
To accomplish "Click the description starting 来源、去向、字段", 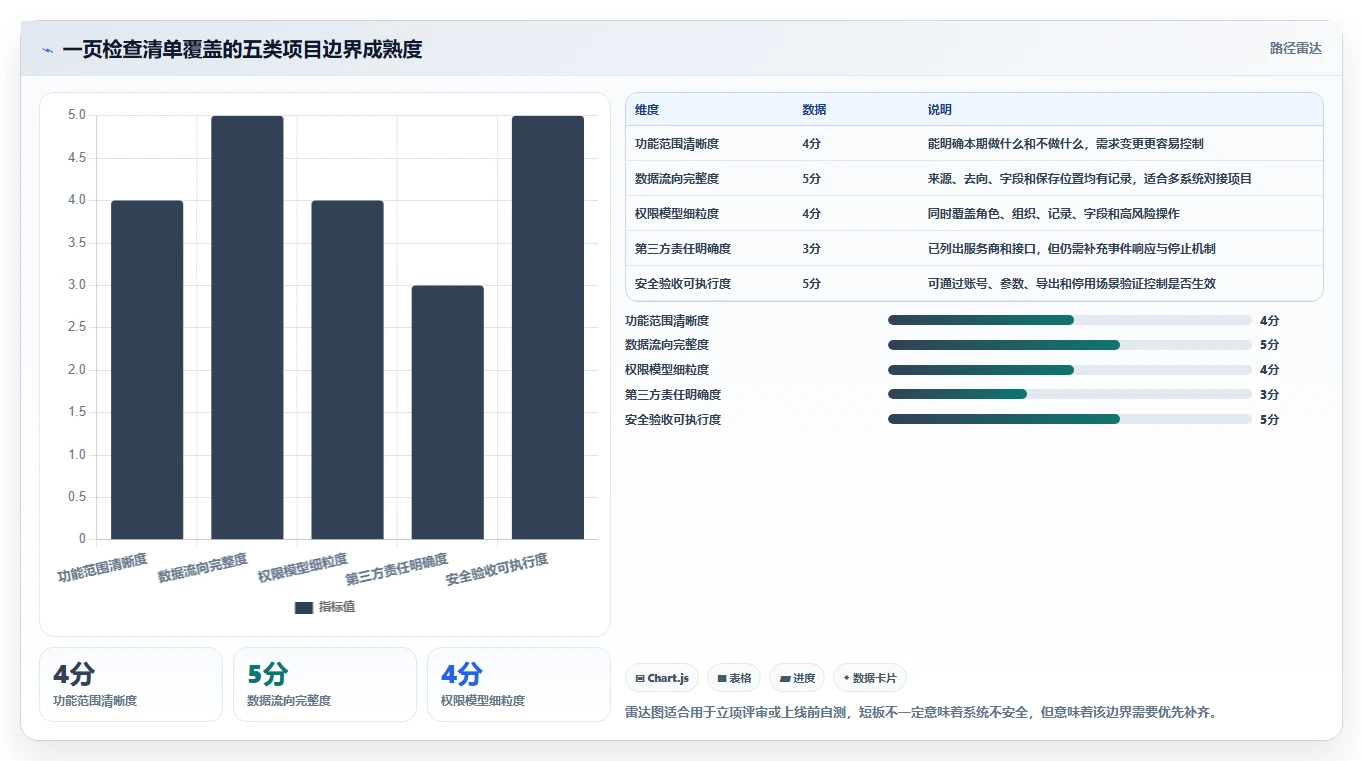I will 1090,179.
